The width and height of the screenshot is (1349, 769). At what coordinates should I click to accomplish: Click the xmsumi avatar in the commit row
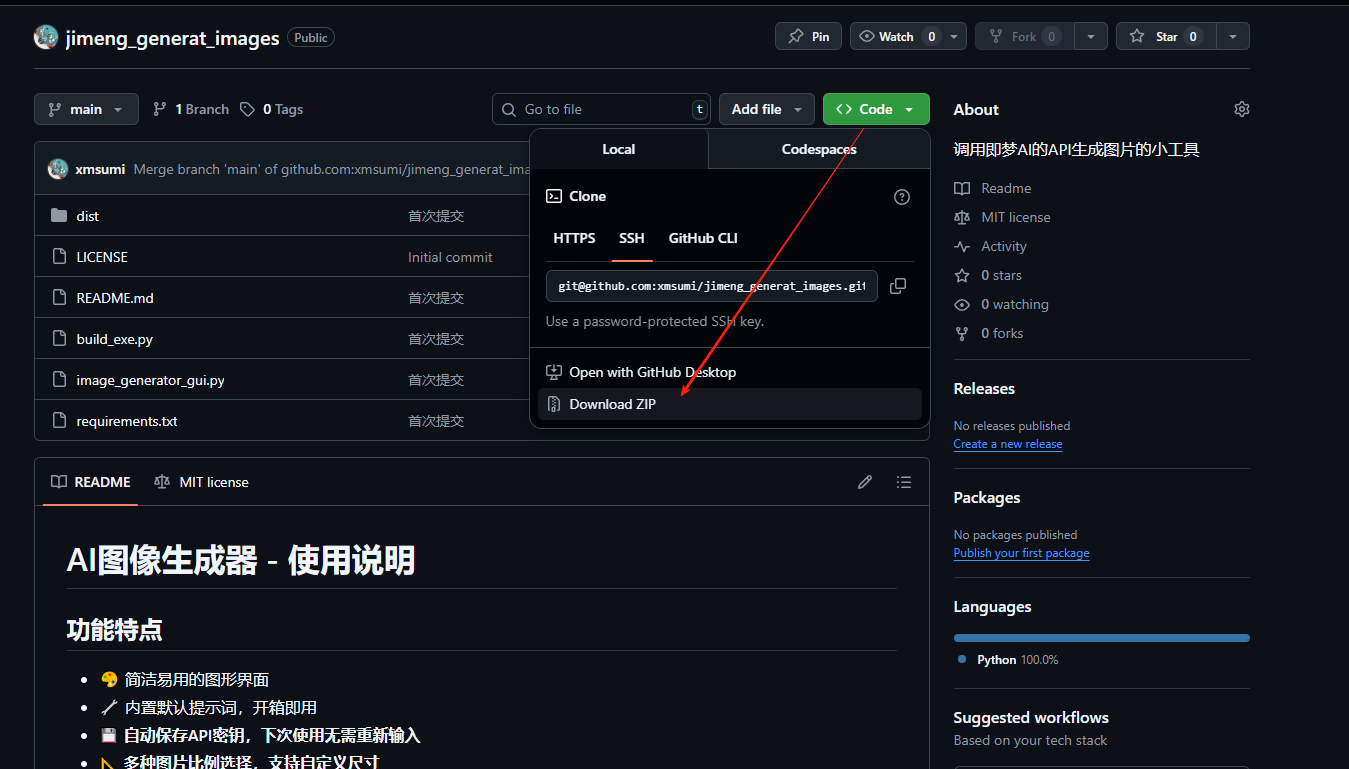click(58, 169)
